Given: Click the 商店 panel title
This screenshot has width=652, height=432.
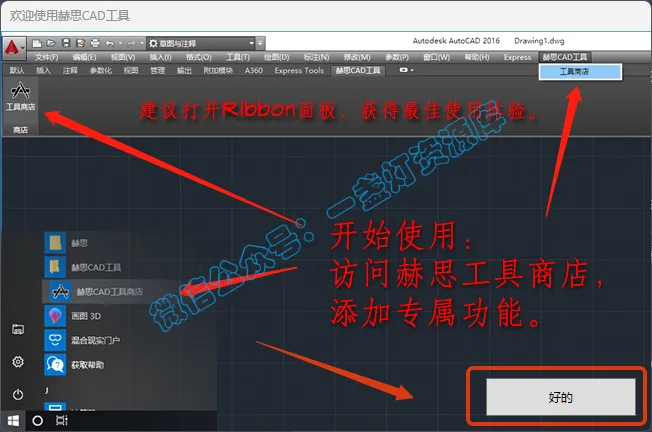Looking at the screenshot, I should click(x=20, y=130).
